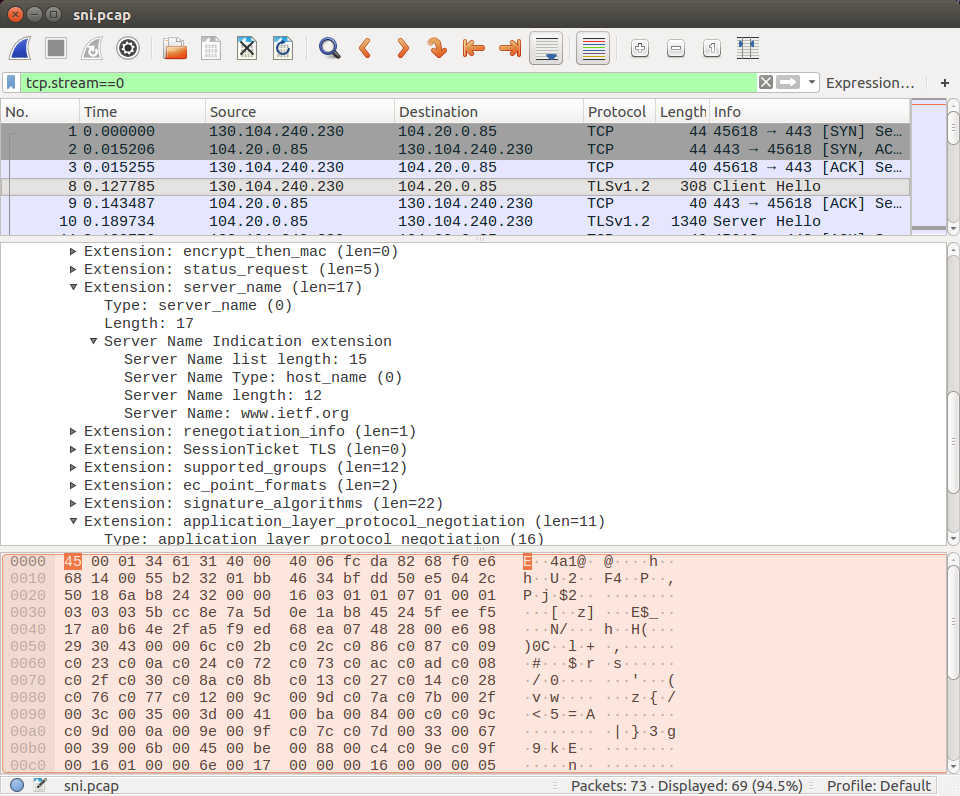Select packet 3 ACK row
960x796 pixels.
coord(455,168)
